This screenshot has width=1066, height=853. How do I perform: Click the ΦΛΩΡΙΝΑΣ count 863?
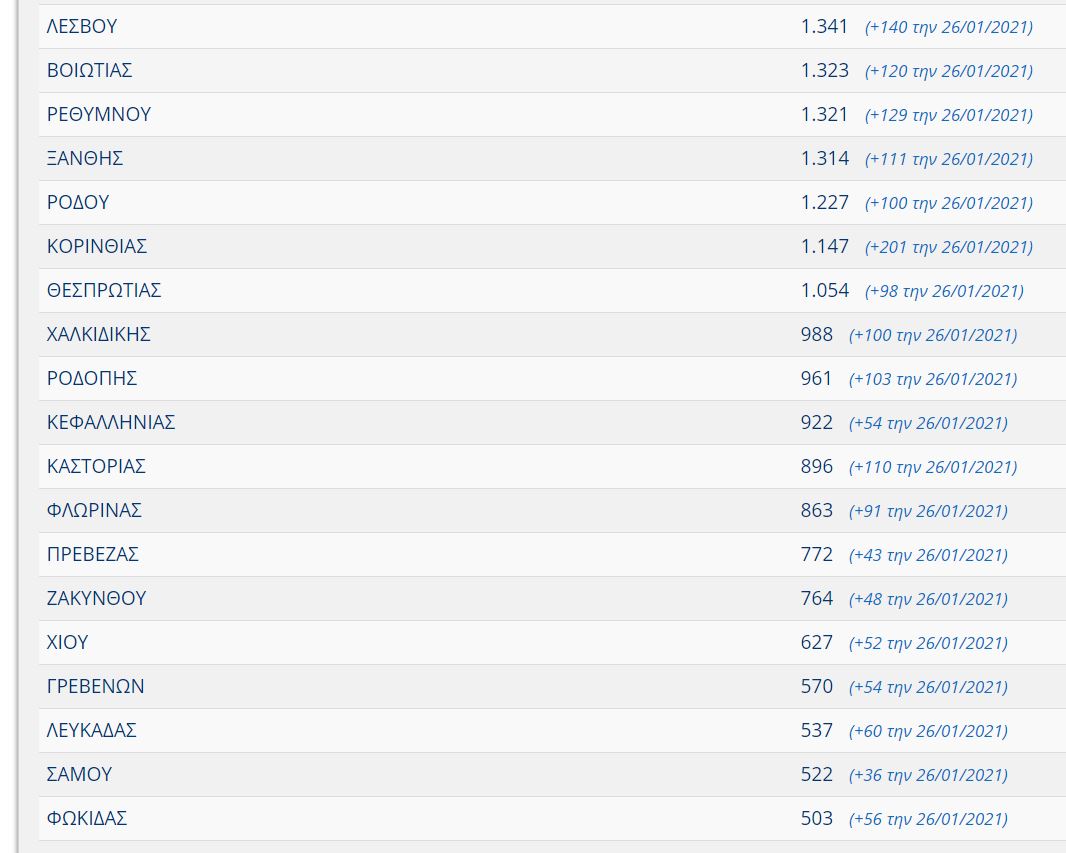click(x=817, y=511)
